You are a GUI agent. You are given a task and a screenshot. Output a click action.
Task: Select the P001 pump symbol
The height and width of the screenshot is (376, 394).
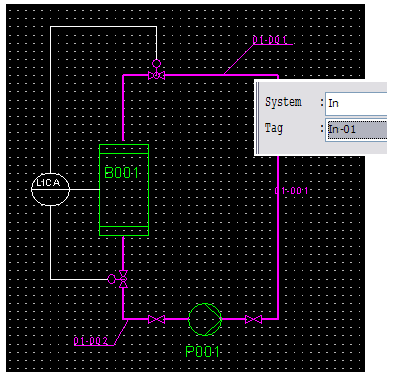[x=205, y=319]
